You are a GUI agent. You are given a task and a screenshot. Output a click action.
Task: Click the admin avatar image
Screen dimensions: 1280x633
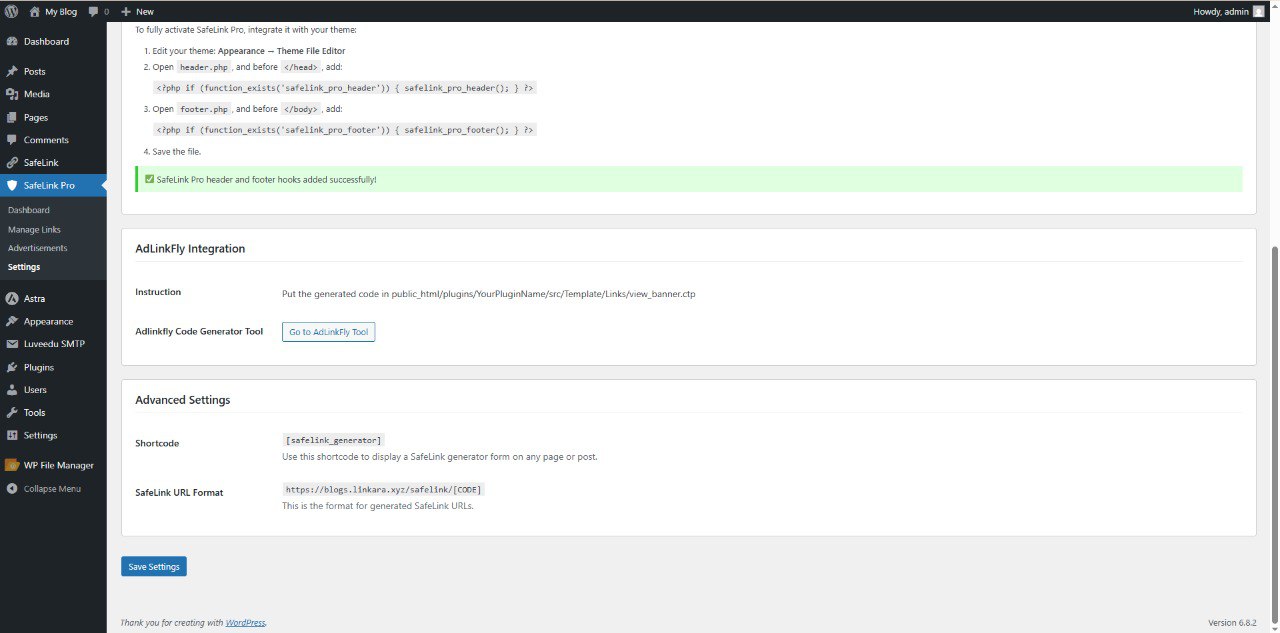click(x=1258, y=11)
